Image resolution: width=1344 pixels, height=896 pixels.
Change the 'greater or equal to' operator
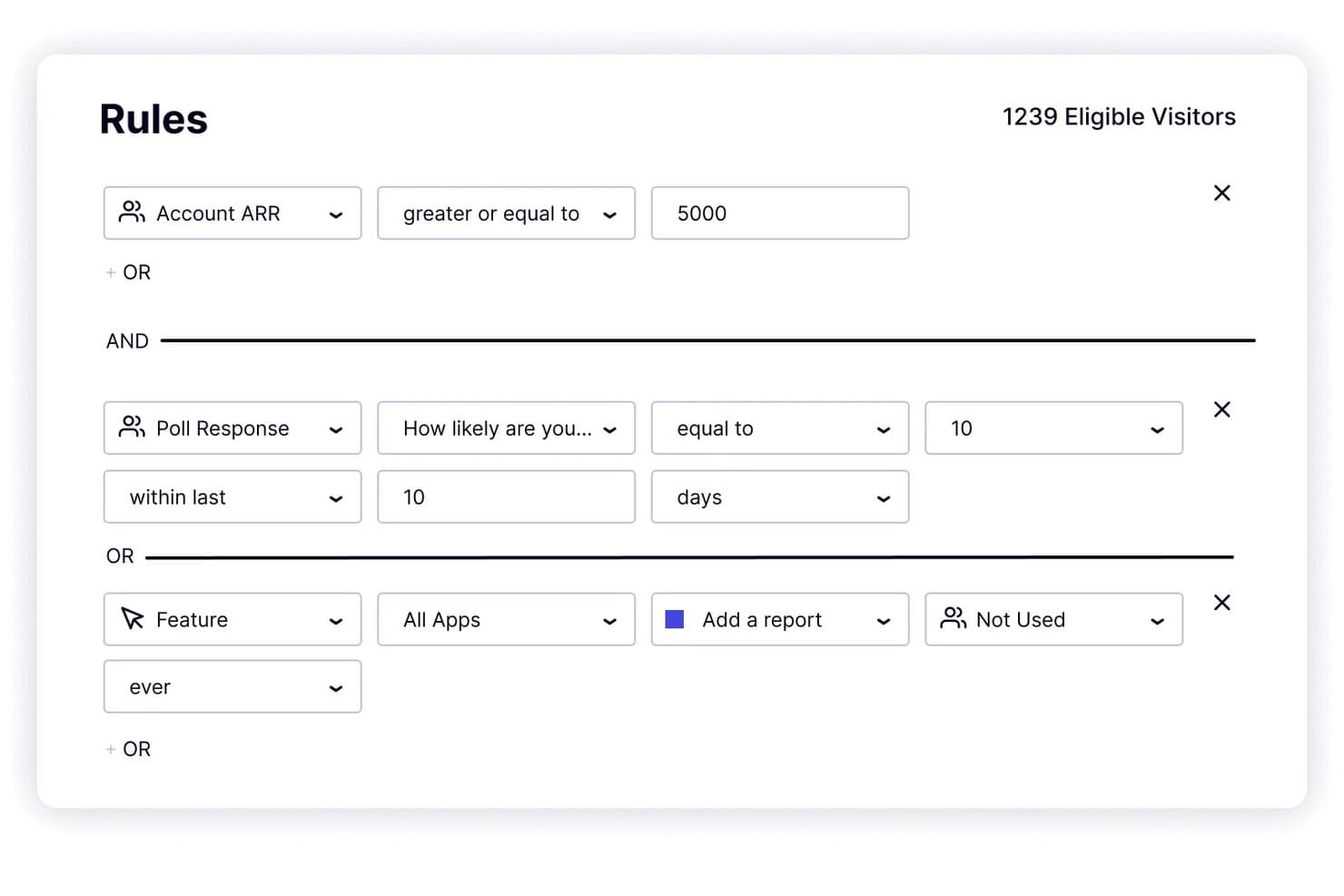[x=506, y=213]
